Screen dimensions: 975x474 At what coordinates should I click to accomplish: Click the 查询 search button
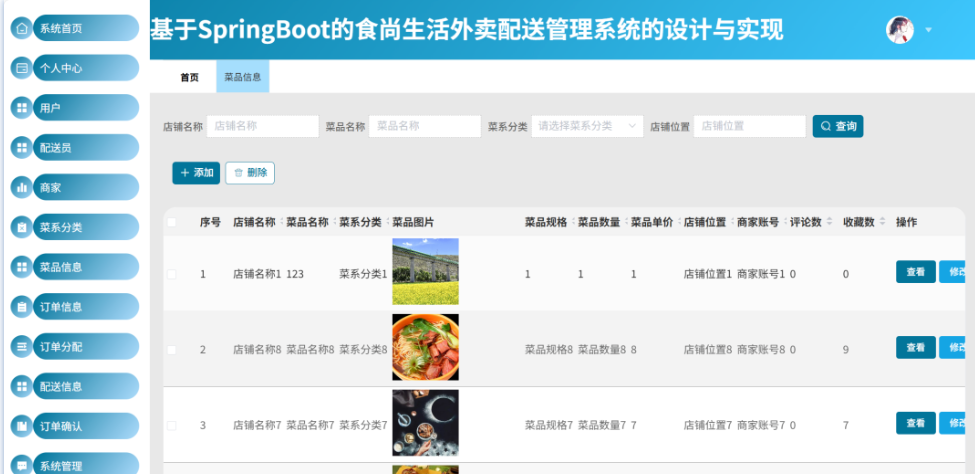point(838,126)
